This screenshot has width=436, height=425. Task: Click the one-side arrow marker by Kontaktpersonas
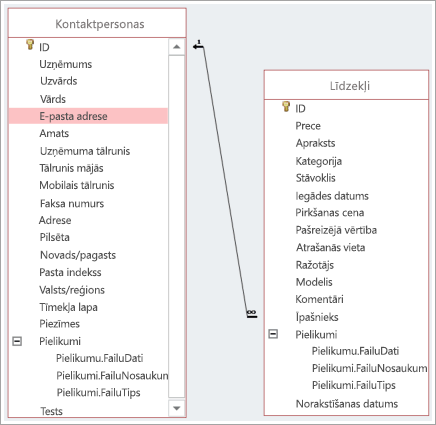click(x=198, y=46)
